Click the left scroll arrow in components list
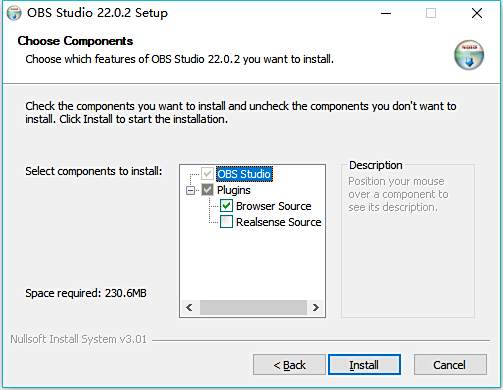 (x=189, y=307)
